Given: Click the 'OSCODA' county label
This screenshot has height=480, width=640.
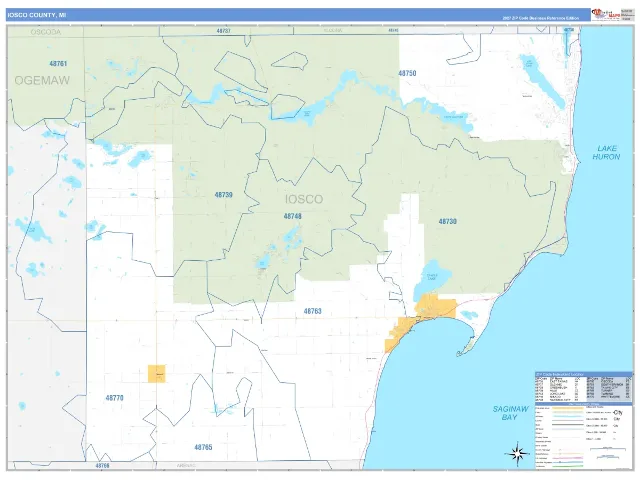Looking at the screenshot, I should [46, 32].
